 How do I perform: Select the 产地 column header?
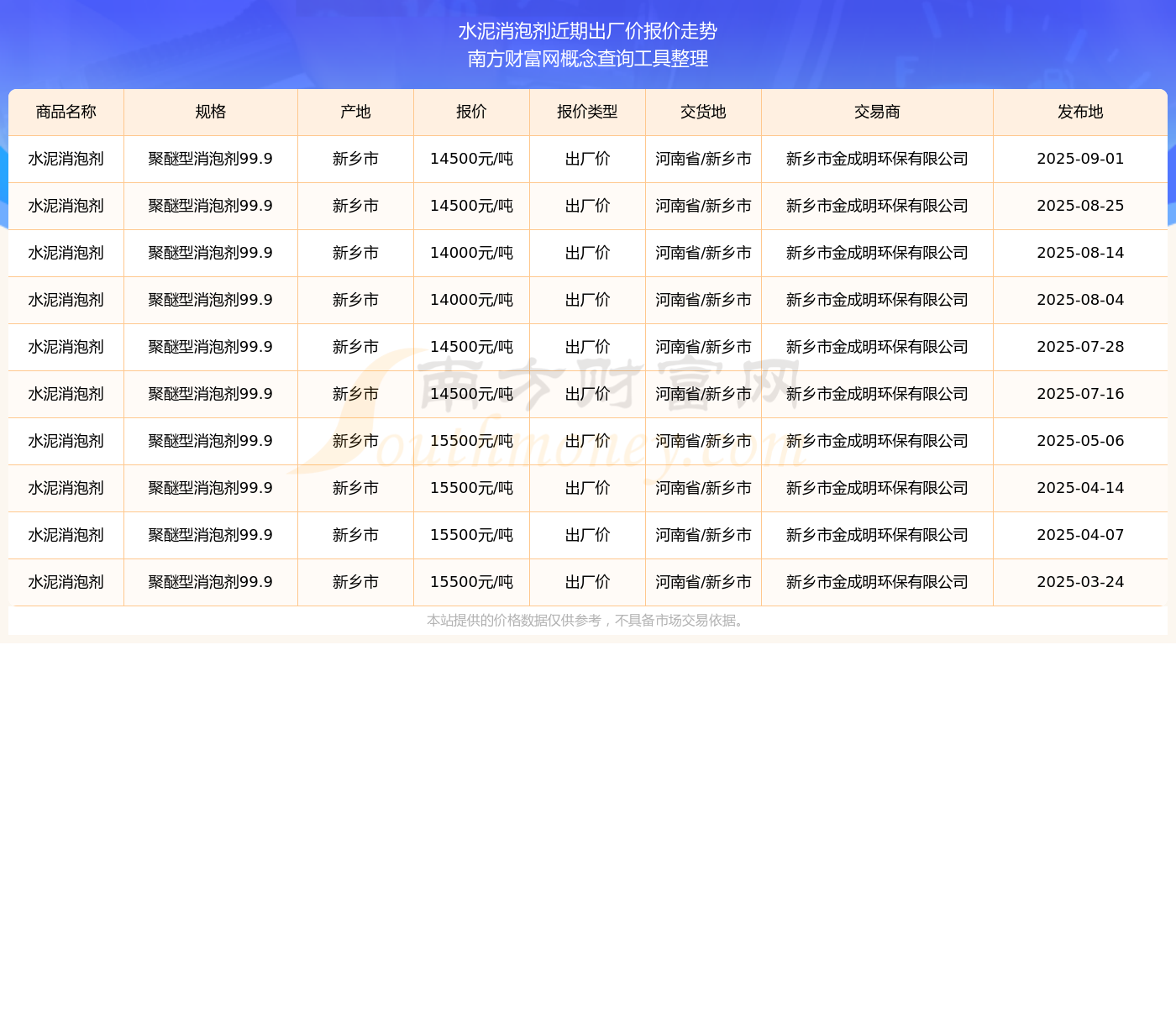[x=355, y=112]
